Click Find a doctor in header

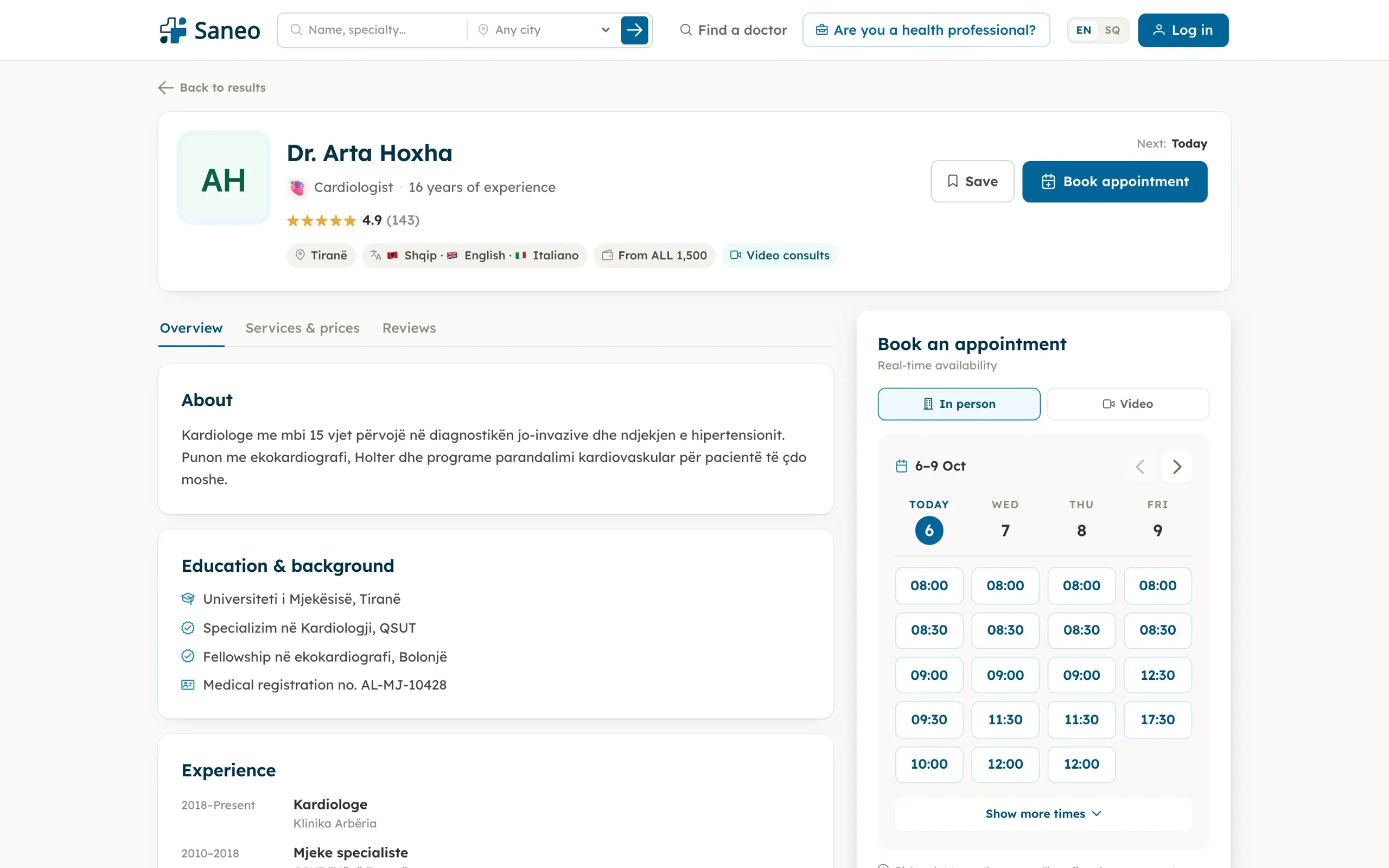[x=733, y=30]
